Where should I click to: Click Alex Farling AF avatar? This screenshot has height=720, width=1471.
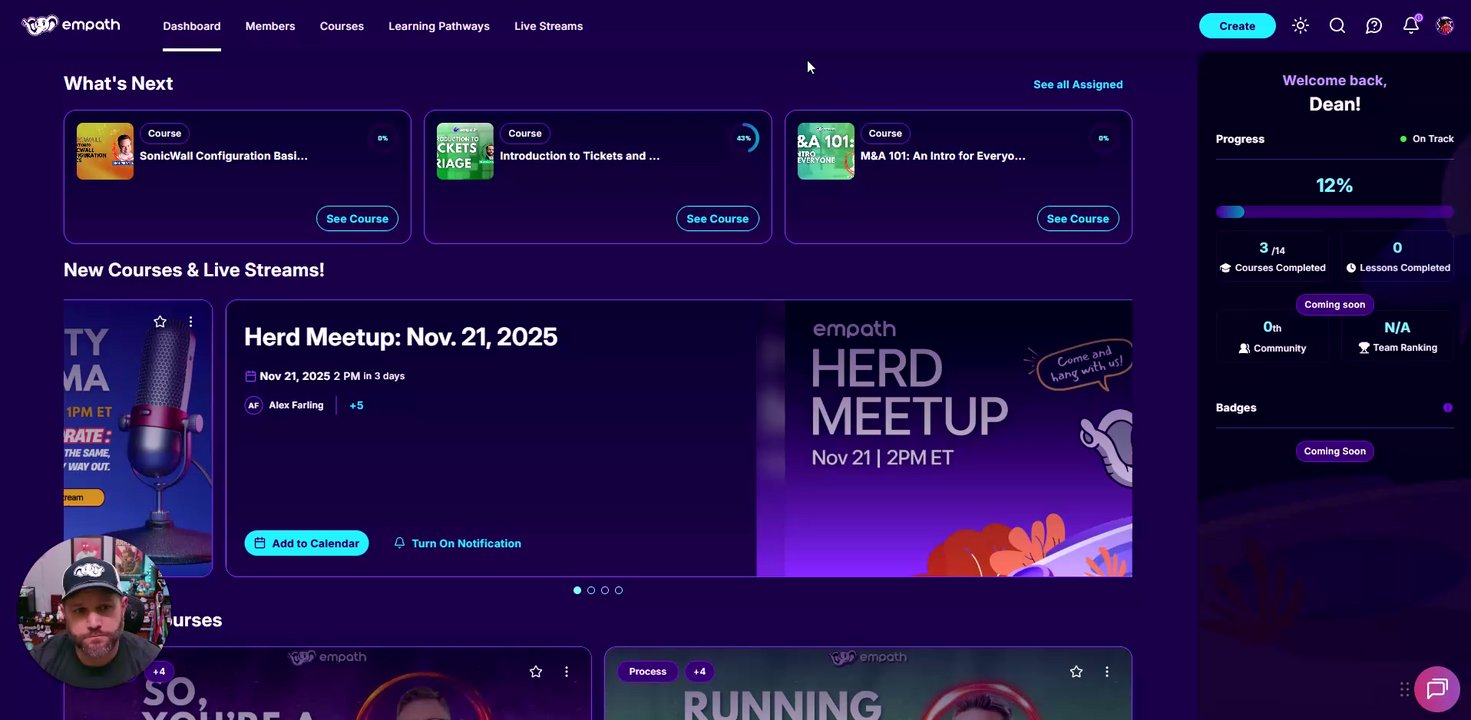click(254, 405)
